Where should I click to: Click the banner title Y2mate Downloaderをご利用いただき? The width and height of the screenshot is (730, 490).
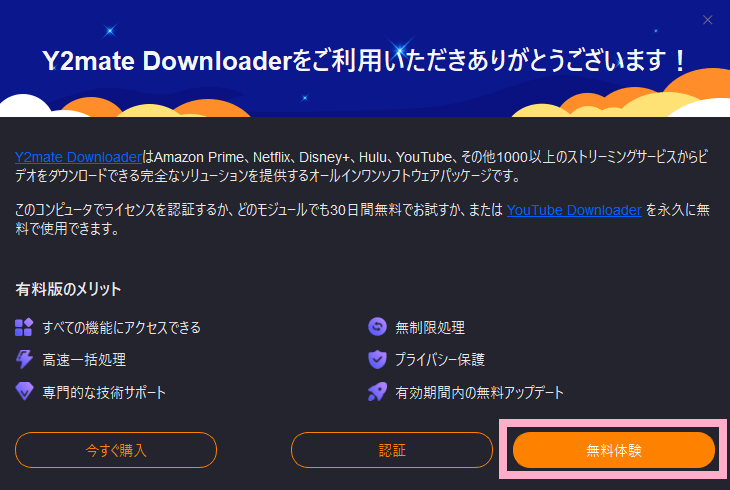(x=364, y=61)
